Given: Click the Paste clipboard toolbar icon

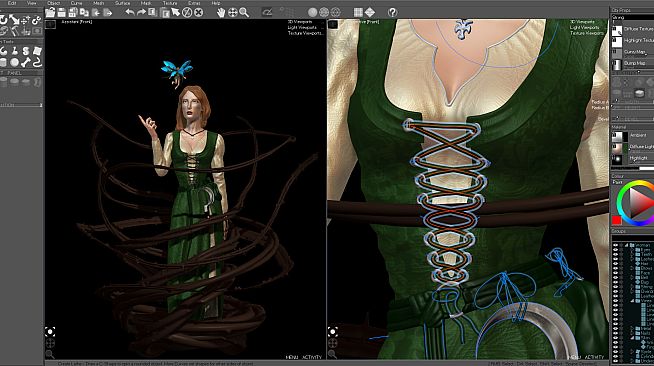Looking at the screenshot, I should 165,13.
